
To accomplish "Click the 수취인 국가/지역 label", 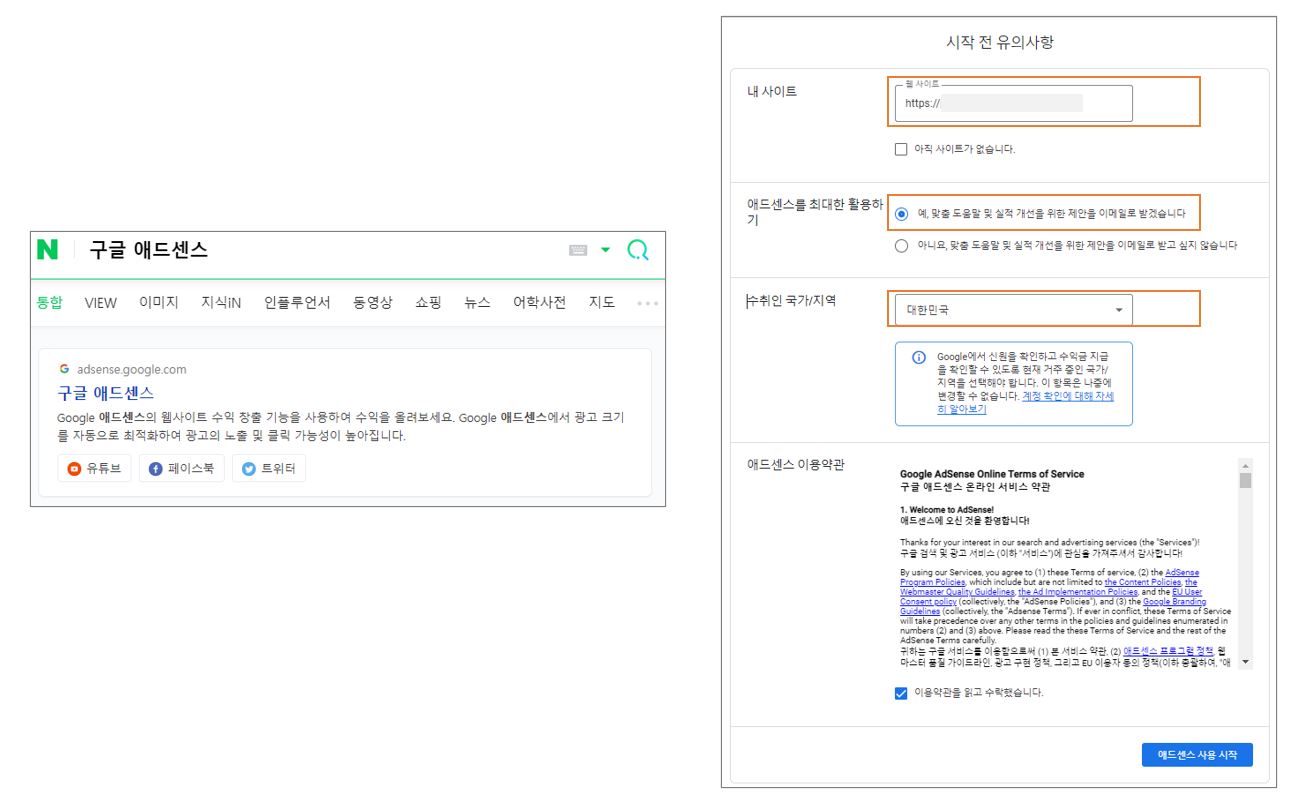I will click(791, 301).
